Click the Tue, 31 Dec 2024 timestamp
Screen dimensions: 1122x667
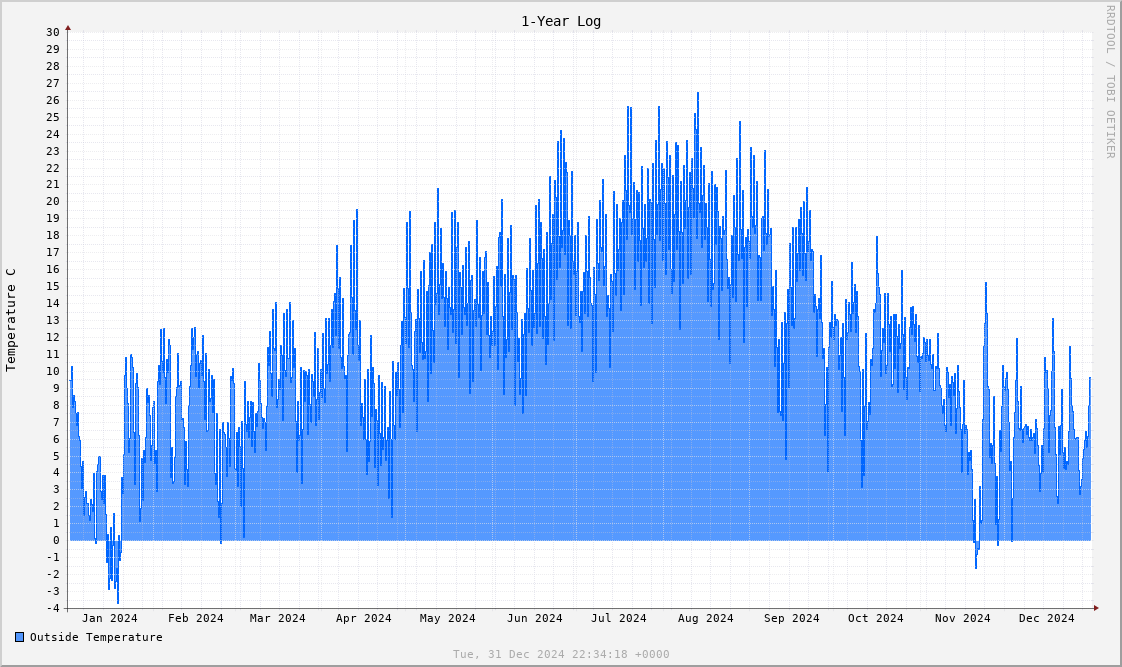tap(561, 654)
